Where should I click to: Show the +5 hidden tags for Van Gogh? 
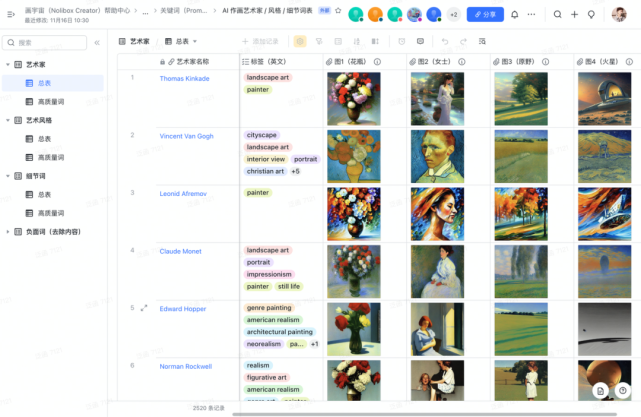click(295, 171)
